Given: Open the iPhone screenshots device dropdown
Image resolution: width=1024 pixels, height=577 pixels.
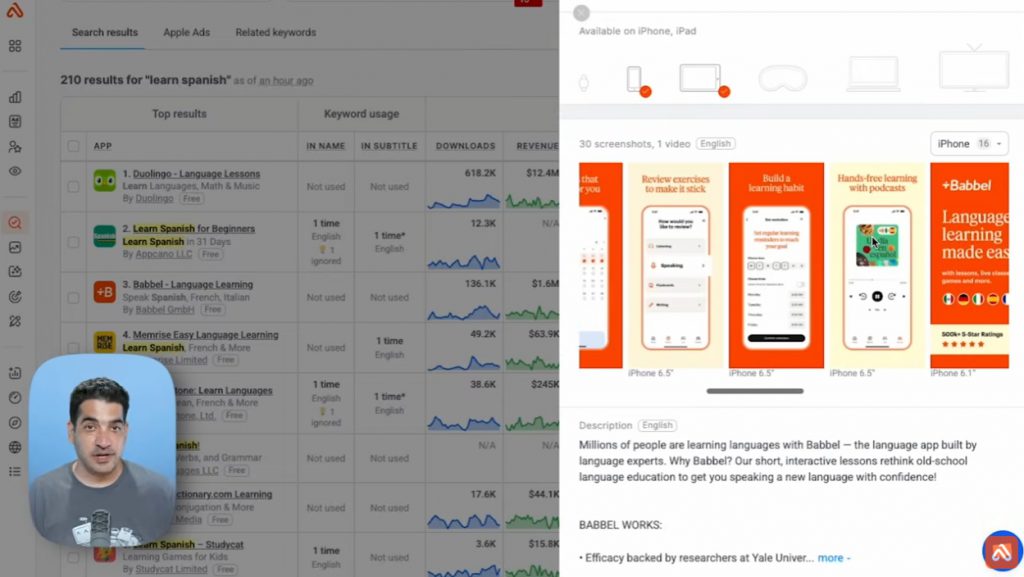Looking at the screenshot, I should (x=968, y=144).
